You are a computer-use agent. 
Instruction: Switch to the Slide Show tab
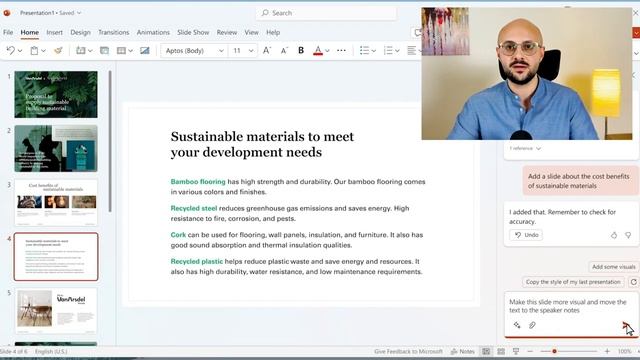[193, 32]
